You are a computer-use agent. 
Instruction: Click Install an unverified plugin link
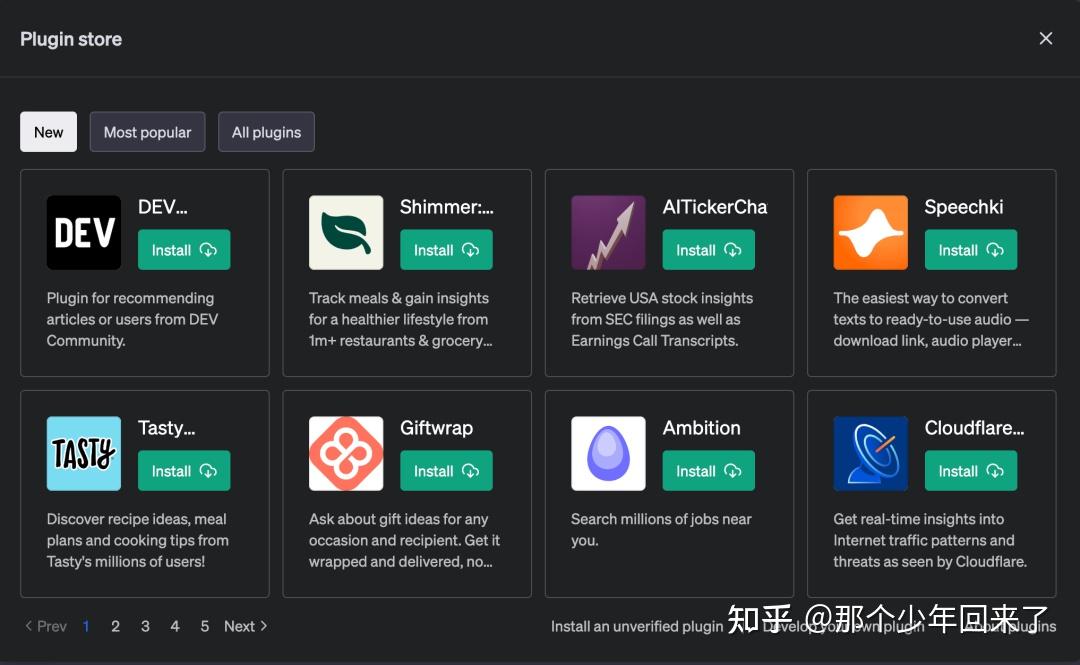(x=637, y=626)
